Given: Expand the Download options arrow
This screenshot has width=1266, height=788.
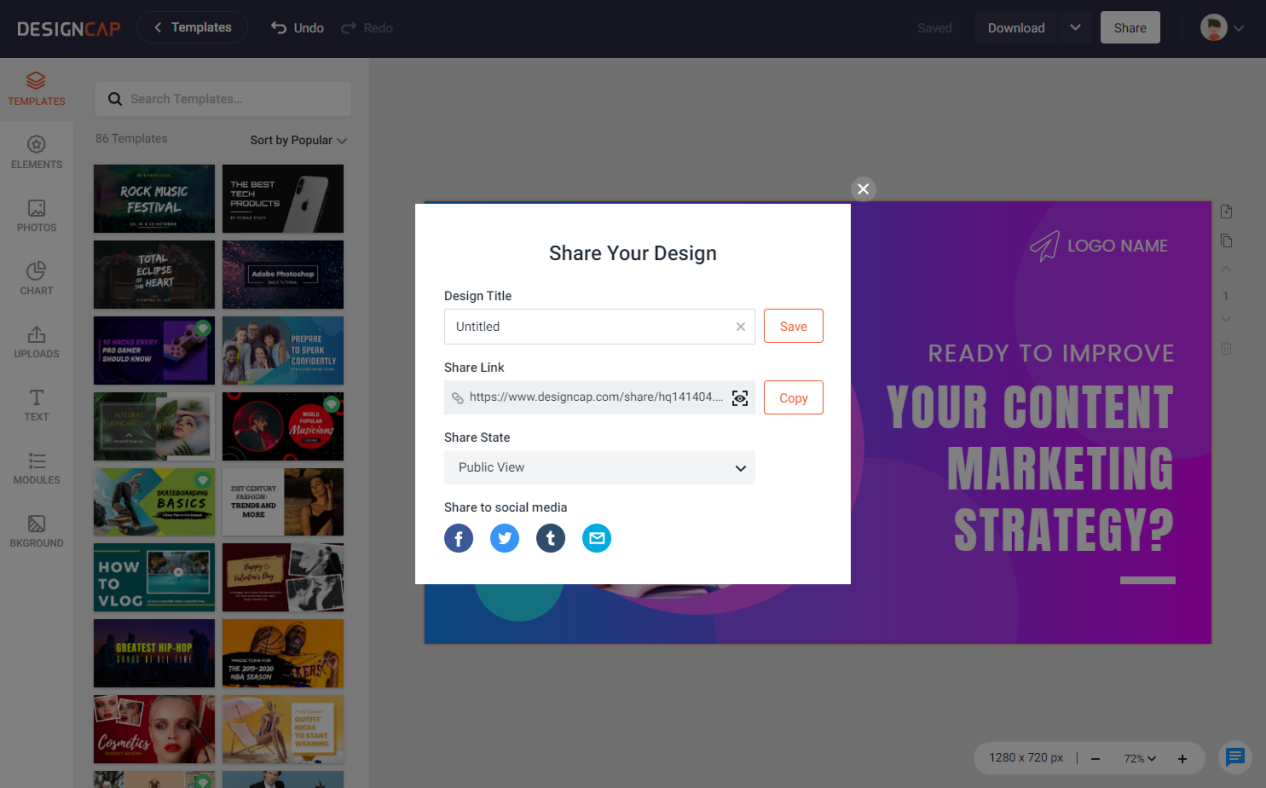Looking at the screenshot, I should 1076,28.
